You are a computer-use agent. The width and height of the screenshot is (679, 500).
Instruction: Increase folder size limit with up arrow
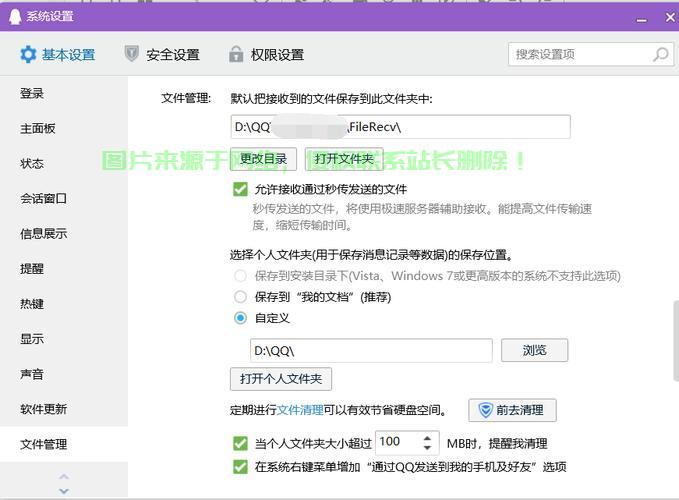tap(427, 438)
